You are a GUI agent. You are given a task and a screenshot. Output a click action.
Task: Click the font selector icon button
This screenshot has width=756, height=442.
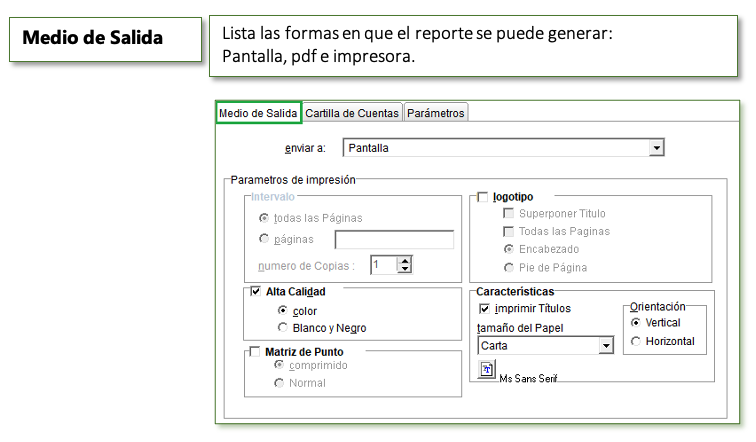(x=487, y=370)
